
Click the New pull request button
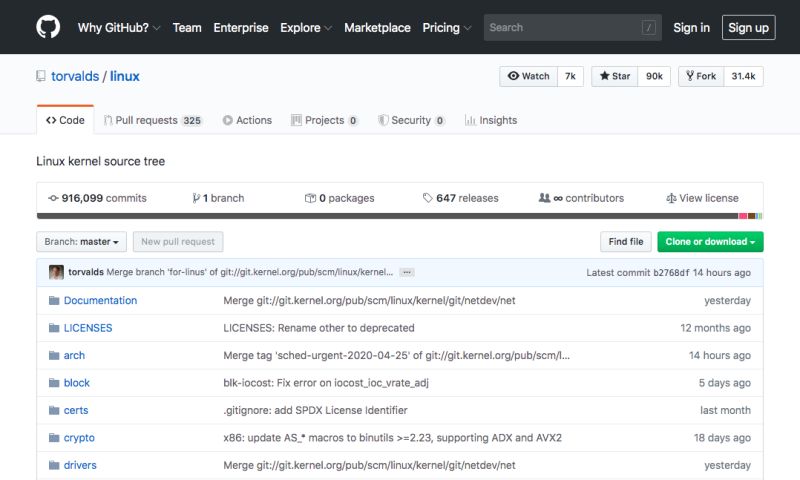point(178,242)
